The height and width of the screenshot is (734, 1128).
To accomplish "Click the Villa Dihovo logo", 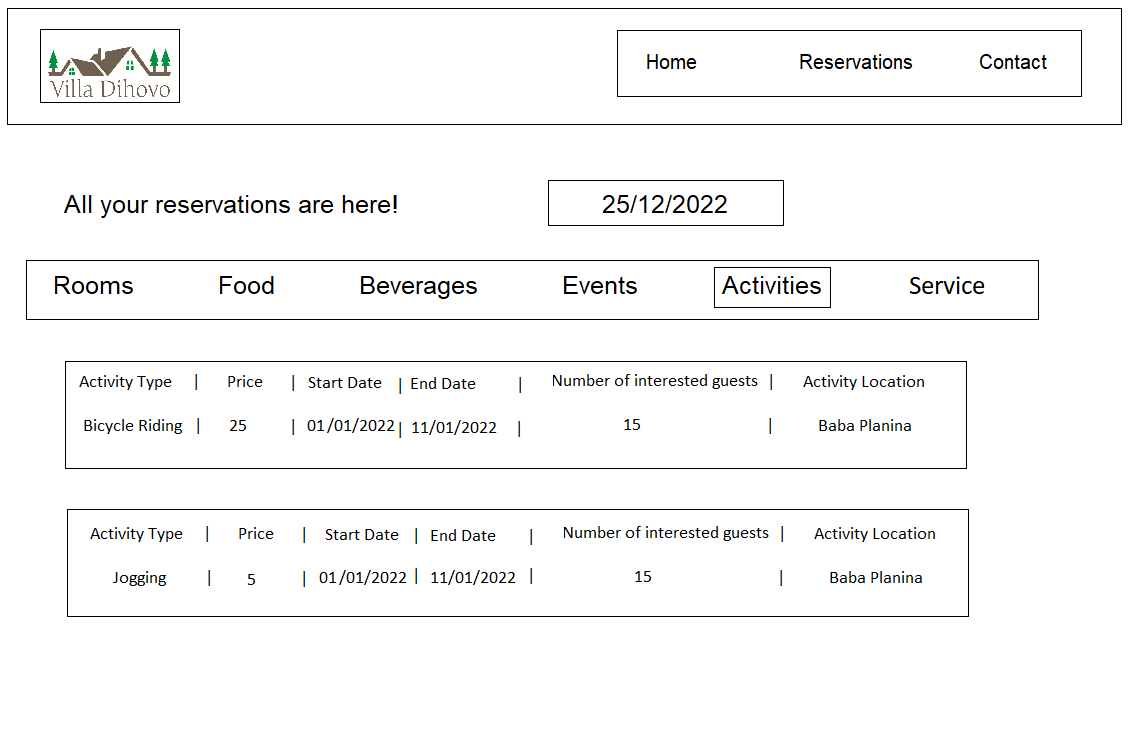I will pos(110,66).
